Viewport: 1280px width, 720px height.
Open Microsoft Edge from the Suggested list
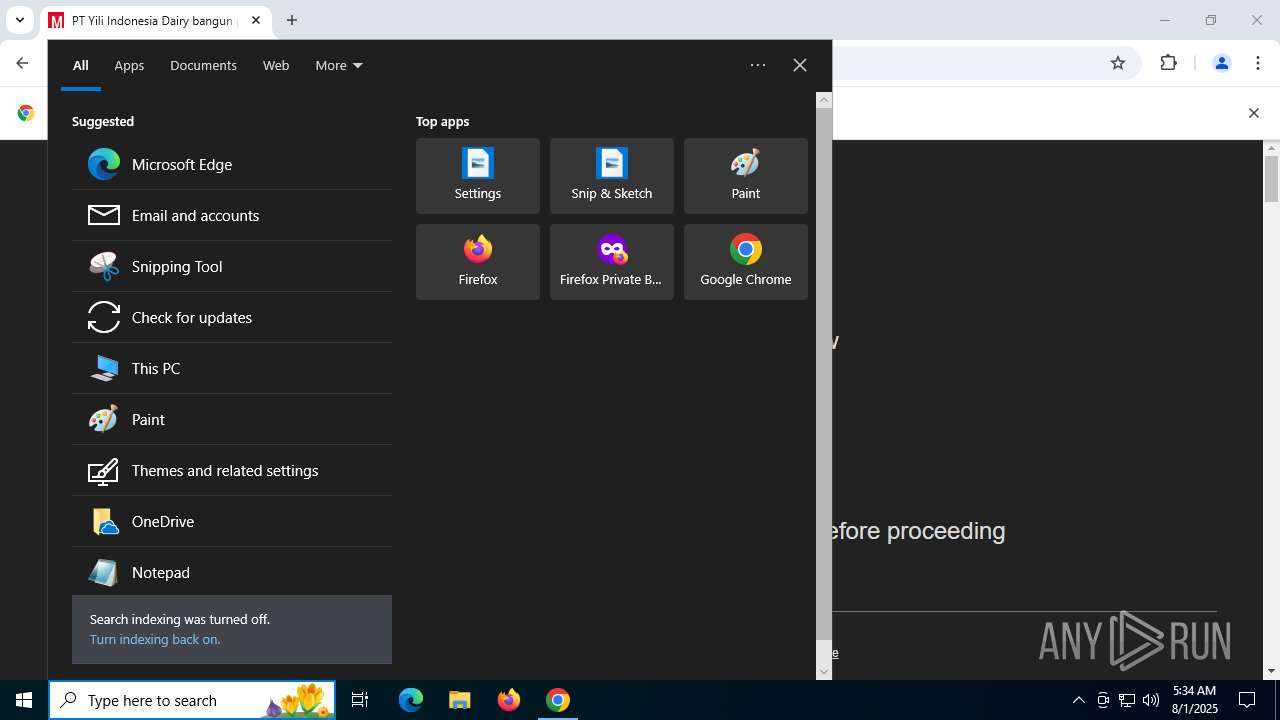[x=232, y=164]
